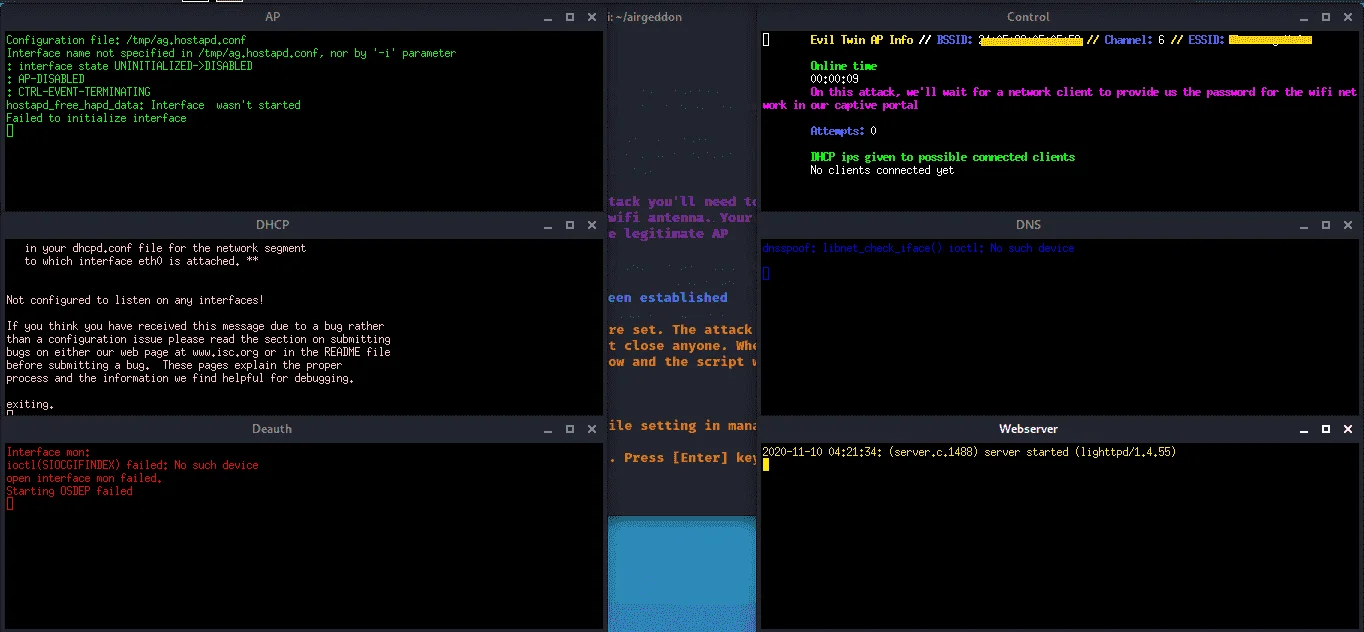Click 'Starting OSDEP failed' in Deauth
Screen dimensions: 1364x632
click(x=69, y=491)
